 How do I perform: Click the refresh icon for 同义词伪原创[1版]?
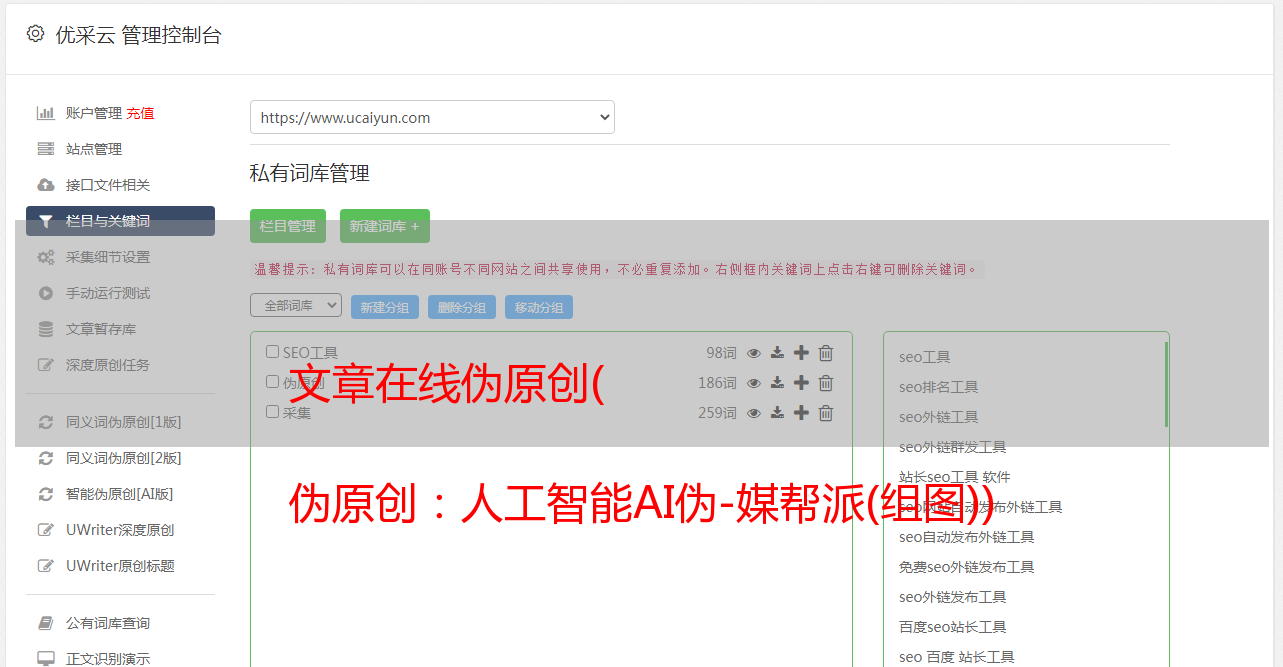[x=46, y=422]
